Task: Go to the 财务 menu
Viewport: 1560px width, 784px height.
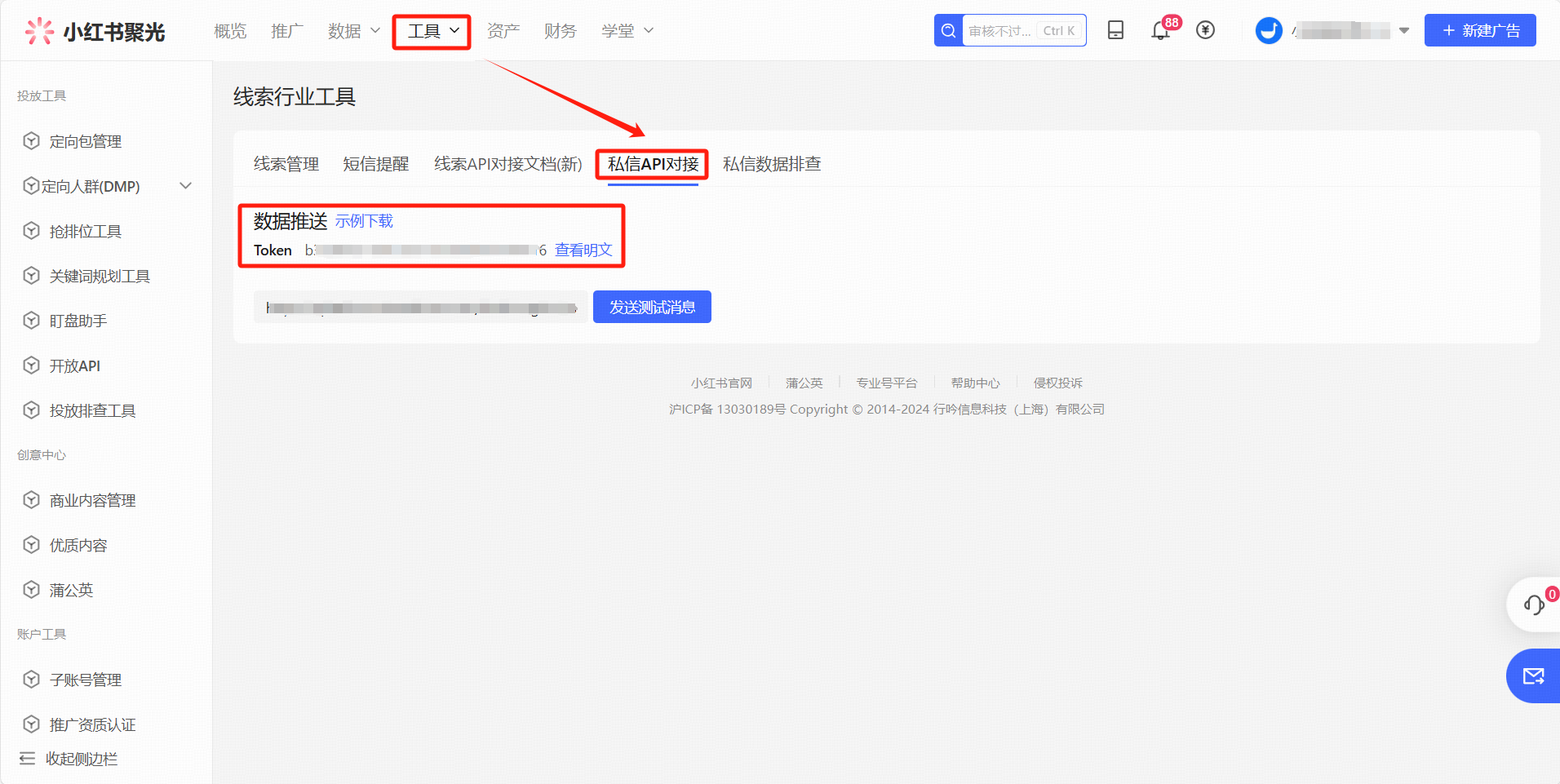Action: pos(561,31)
